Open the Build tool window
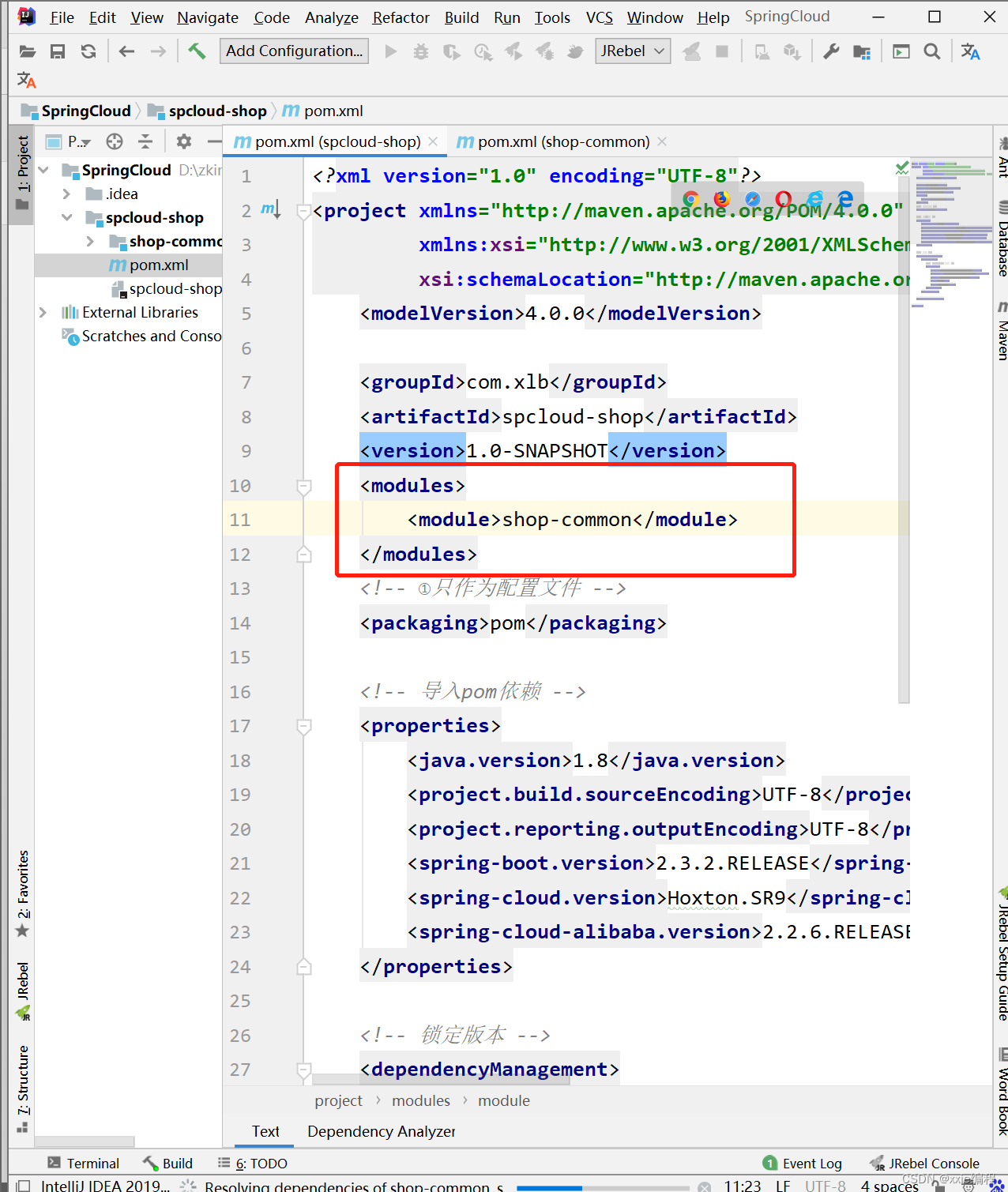Viewport: 1008px width, 1192px height. click(167, 1163)
